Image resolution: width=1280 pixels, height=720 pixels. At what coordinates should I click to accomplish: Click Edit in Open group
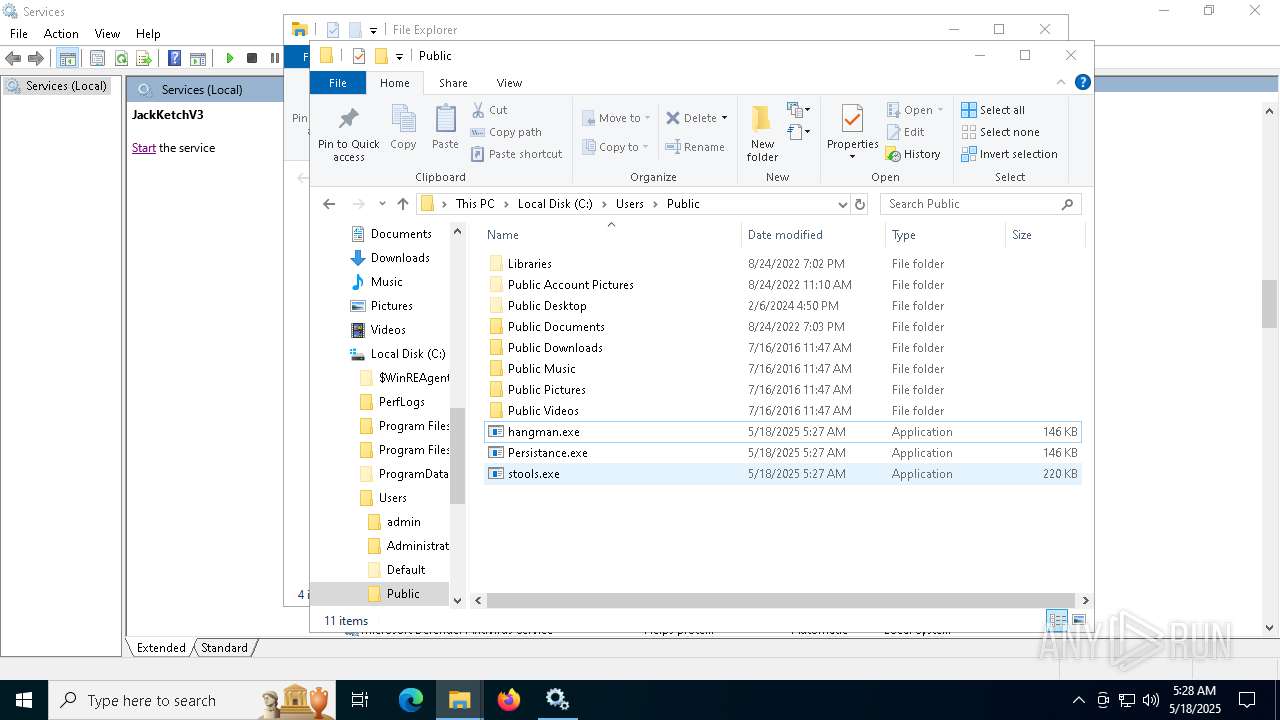[x=906, y=132]
